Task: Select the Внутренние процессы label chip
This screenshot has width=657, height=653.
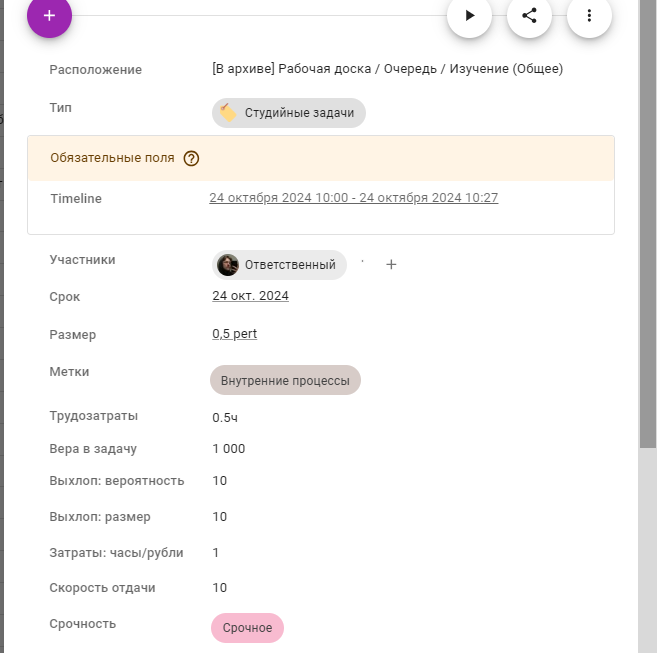Action: point(285,381)
